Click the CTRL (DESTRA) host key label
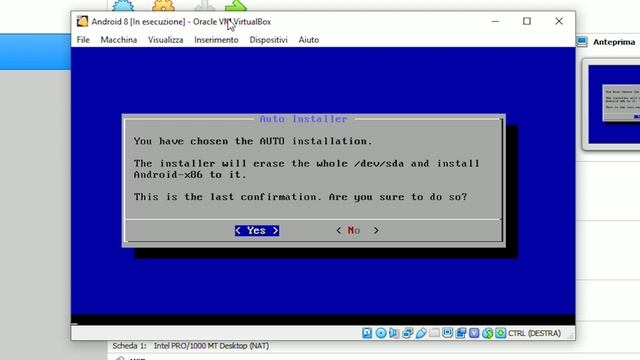 (534, 333)
